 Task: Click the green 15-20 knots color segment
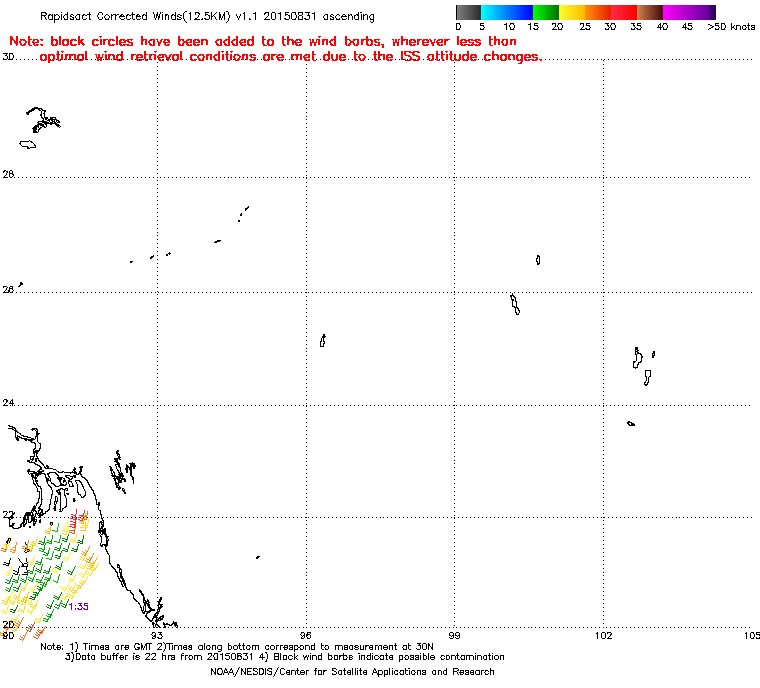pyautogui.click(x=546, y=12)
